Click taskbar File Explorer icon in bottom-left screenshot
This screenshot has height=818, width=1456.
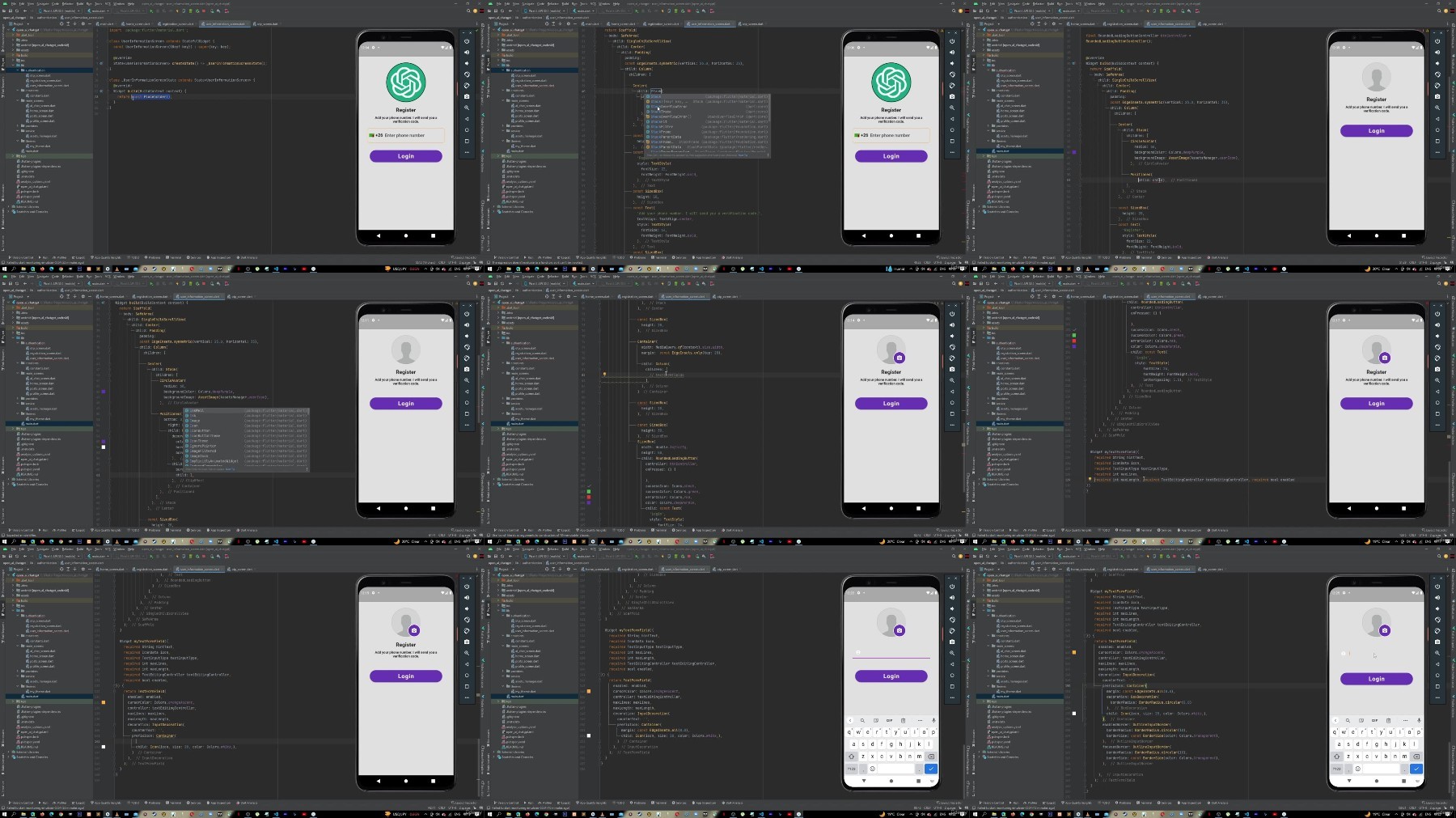(23, 814)
